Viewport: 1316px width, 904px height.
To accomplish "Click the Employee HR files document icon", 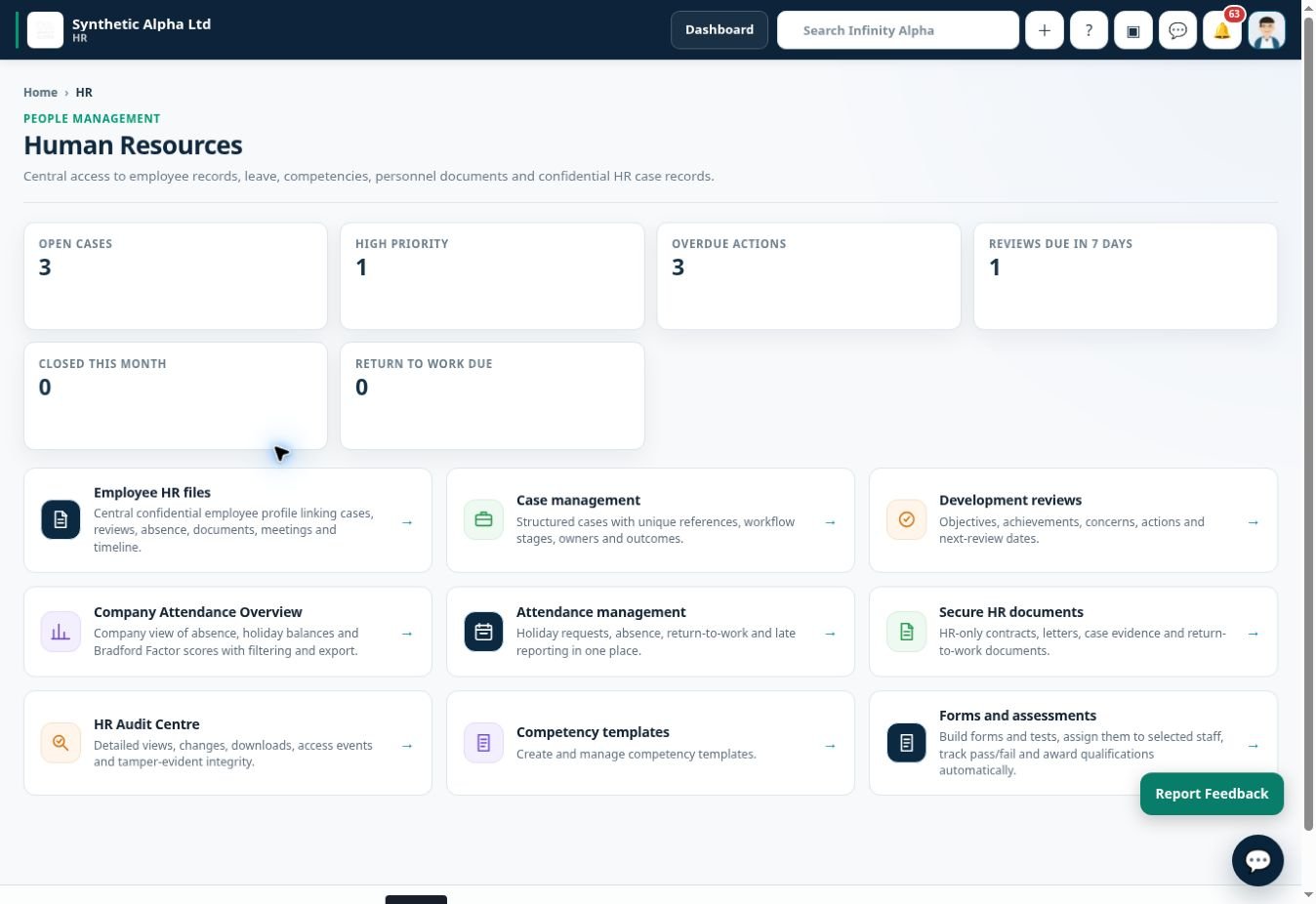I will (x=61, y=520).
